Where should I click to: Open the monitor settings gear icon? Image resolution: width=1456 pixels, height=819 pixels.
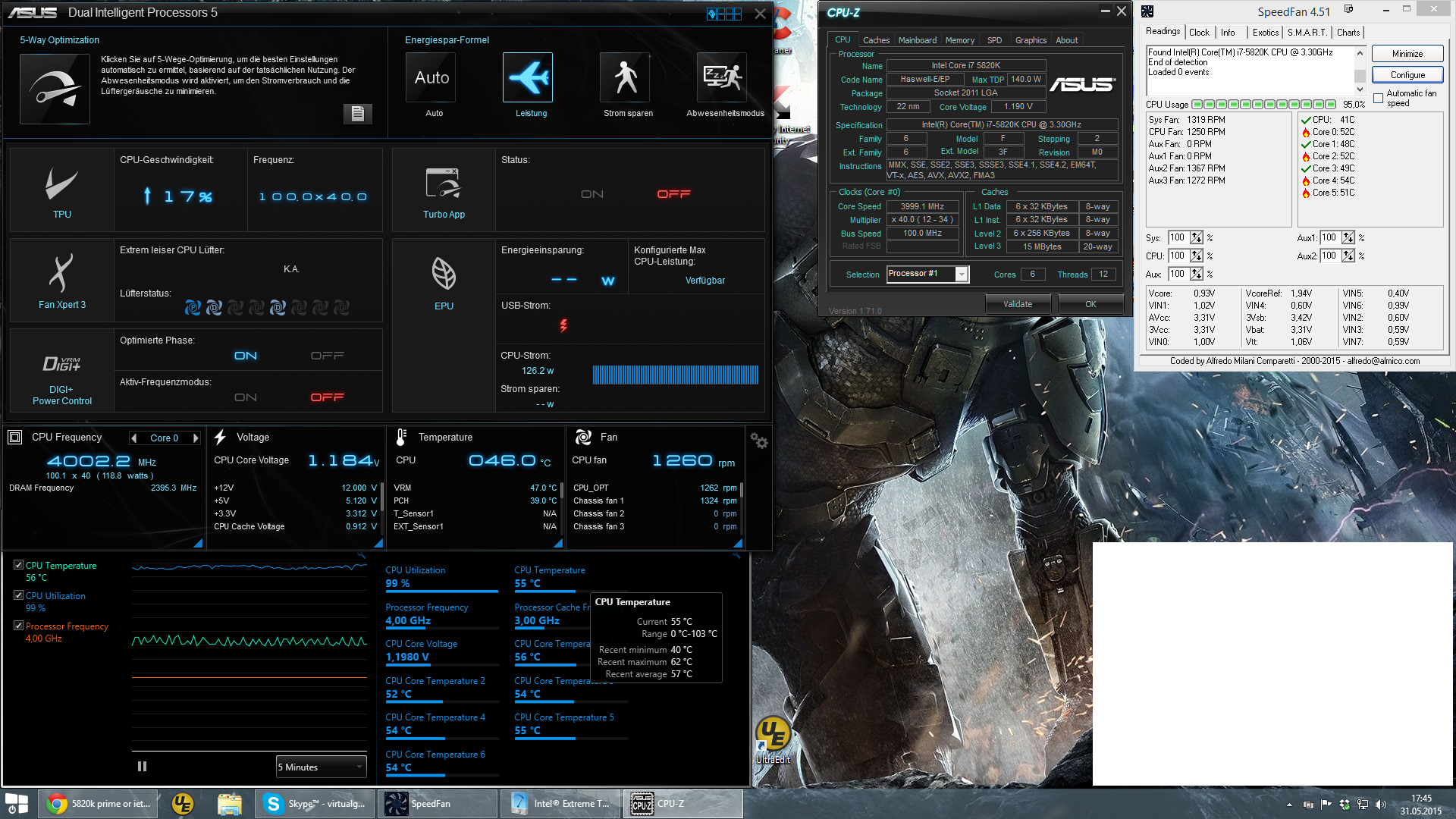pos(758,441)
